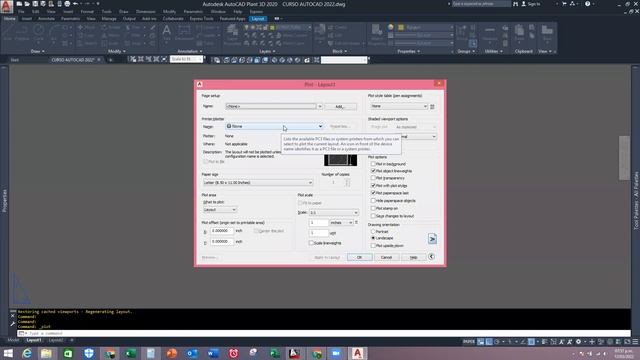Click the plot style table edit icon
Screen dimensions: 640x360
tap(432, 107)
